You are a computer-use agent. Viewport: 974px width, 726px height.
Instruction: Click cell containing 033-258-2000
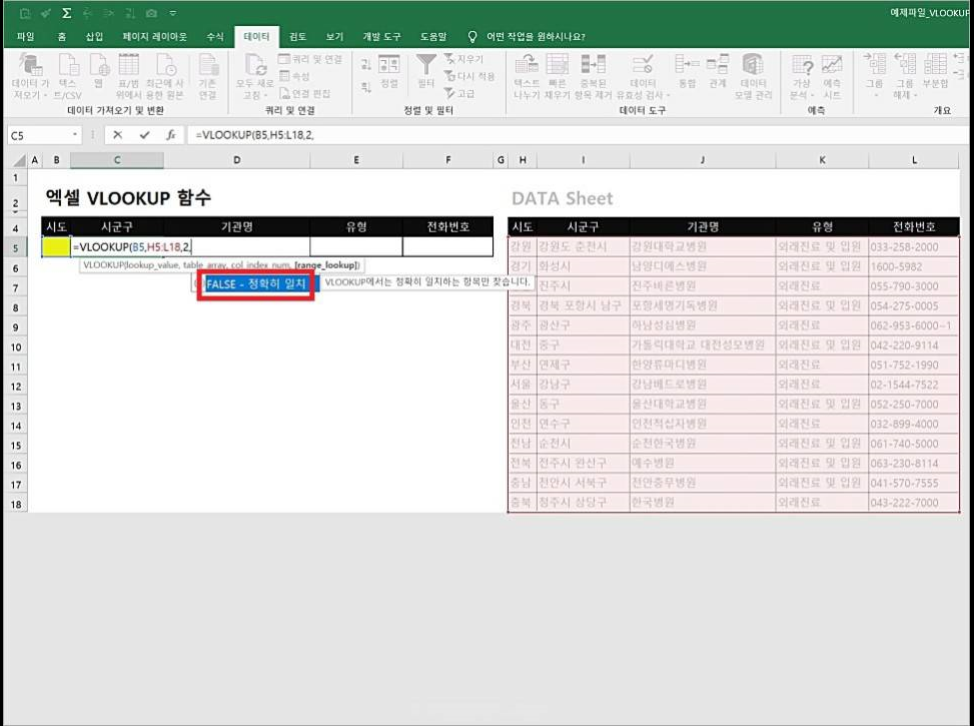(x=914, y=247)
